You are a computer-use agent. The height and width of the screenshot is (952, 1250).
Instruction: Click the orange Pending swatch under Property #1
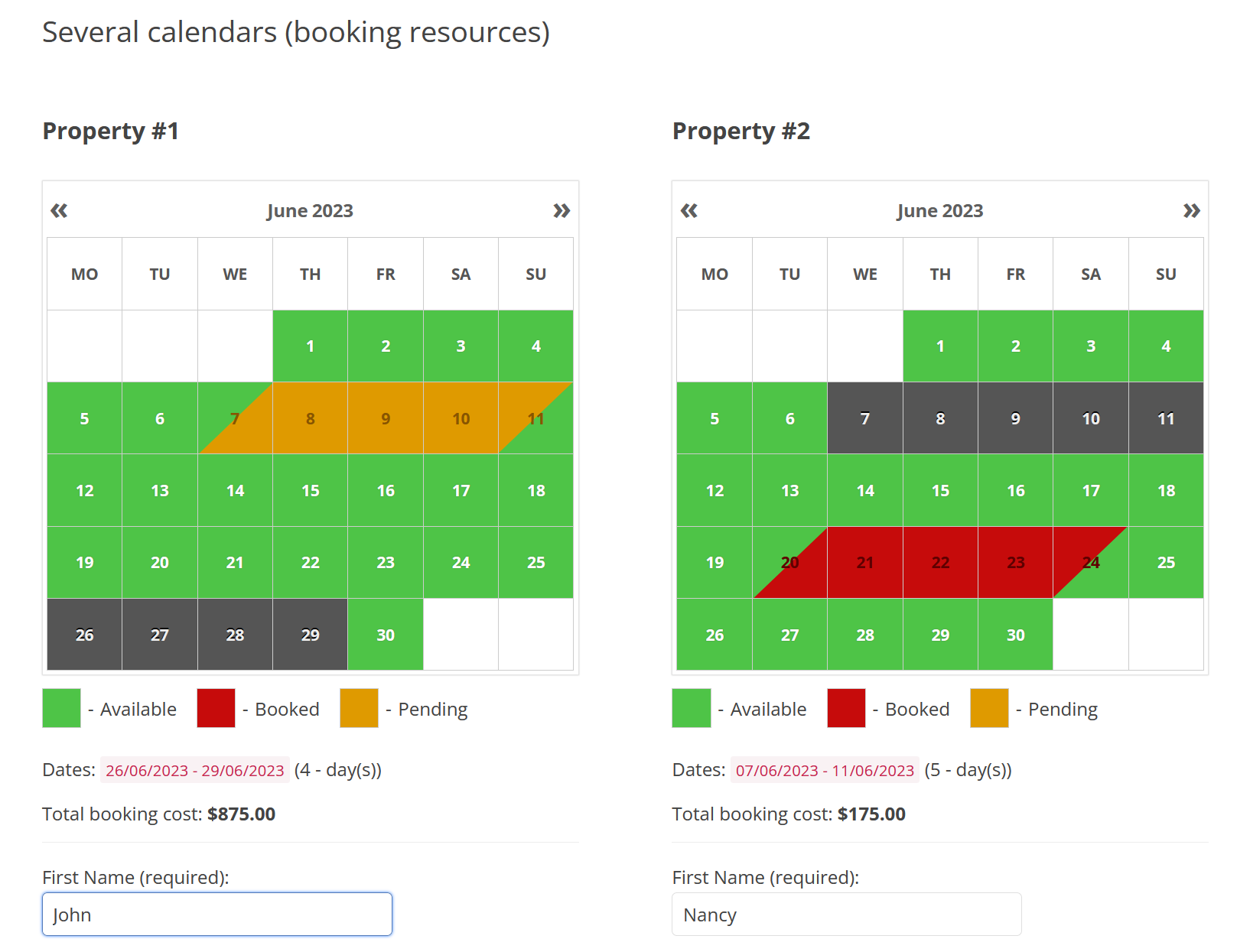[x=359, y=708]
